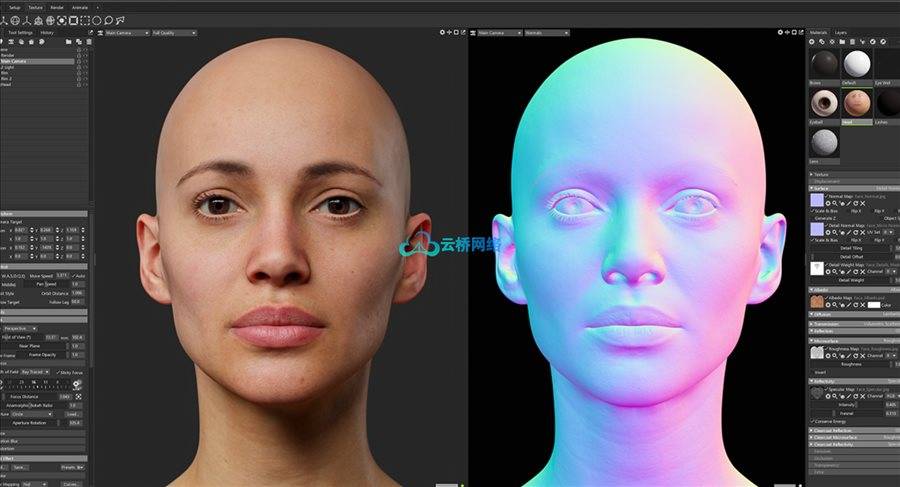Toggle the Sticky Focus checkbox
This screenshot has height=487, width=900.
tap(60, 372)
